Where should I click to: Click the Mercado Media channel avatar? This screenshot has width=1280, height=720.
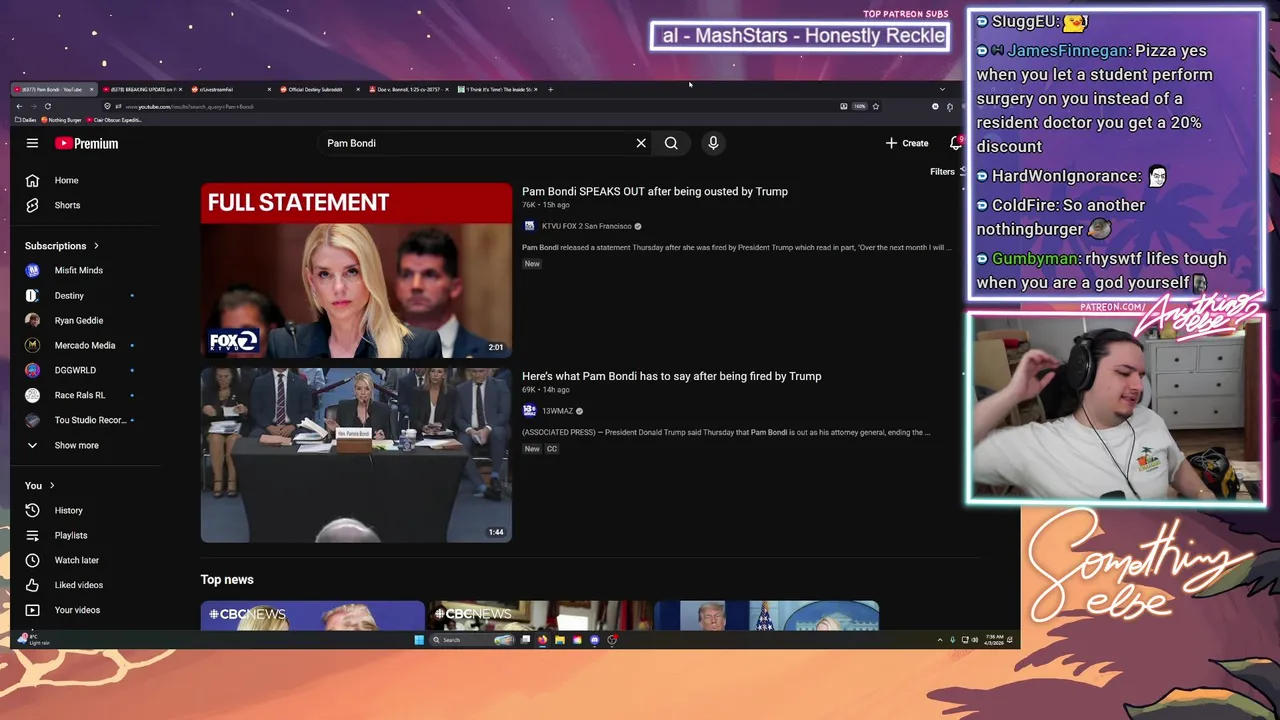tap(32, 345)
